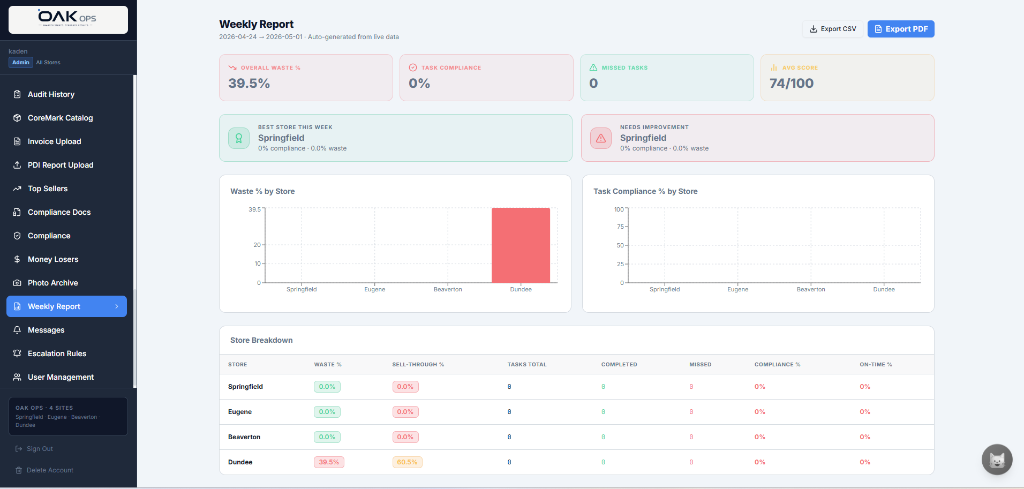Click the Avg Score bar-chart icon
Viewport: 1024px width, 489px height.
773,67
